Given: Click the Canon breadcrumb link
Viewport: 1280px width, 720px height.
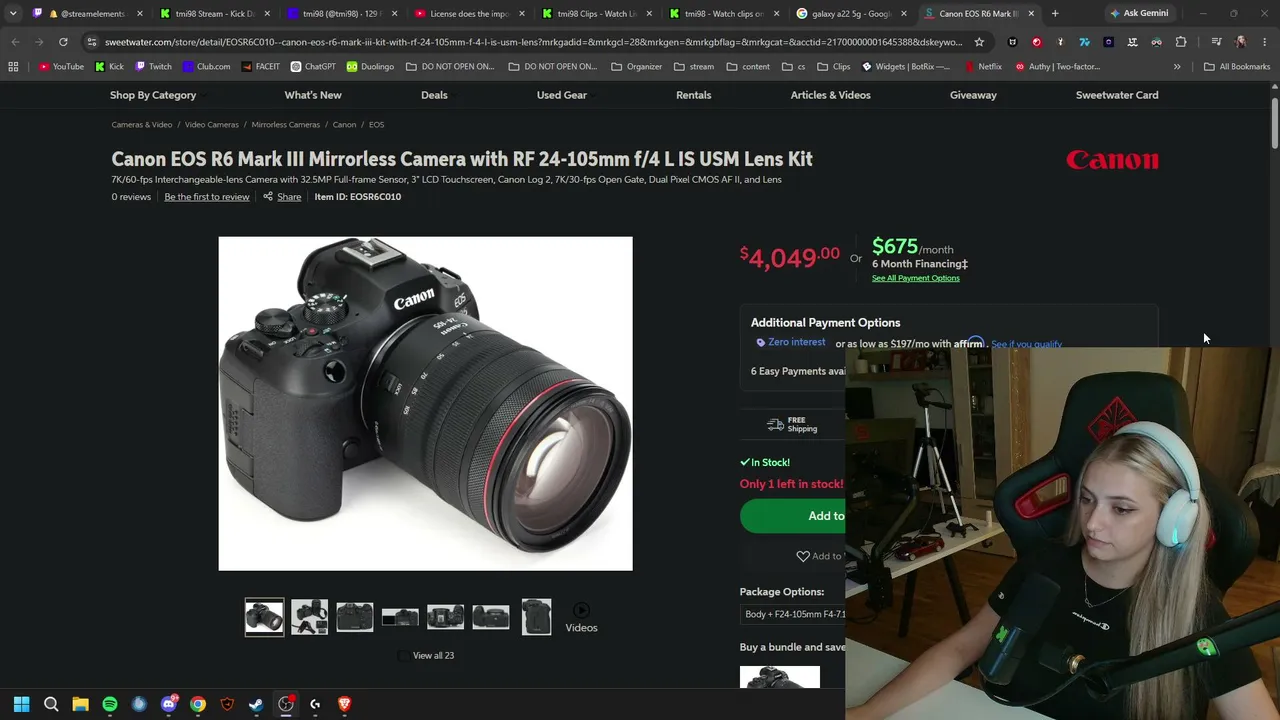Looking at the screenshot, I should (344, 125).
